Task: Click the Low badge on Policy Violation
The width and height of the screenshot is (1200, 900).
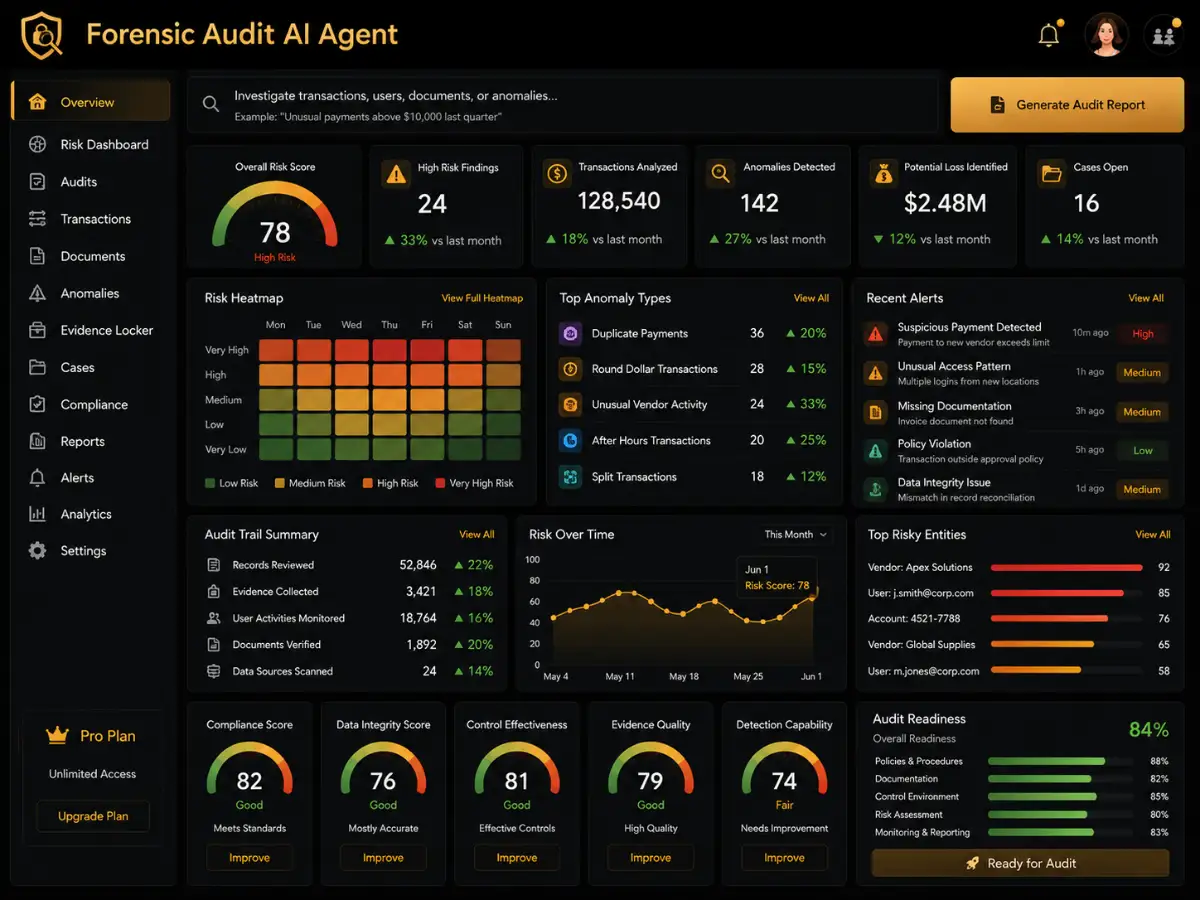Action: 1143,451
